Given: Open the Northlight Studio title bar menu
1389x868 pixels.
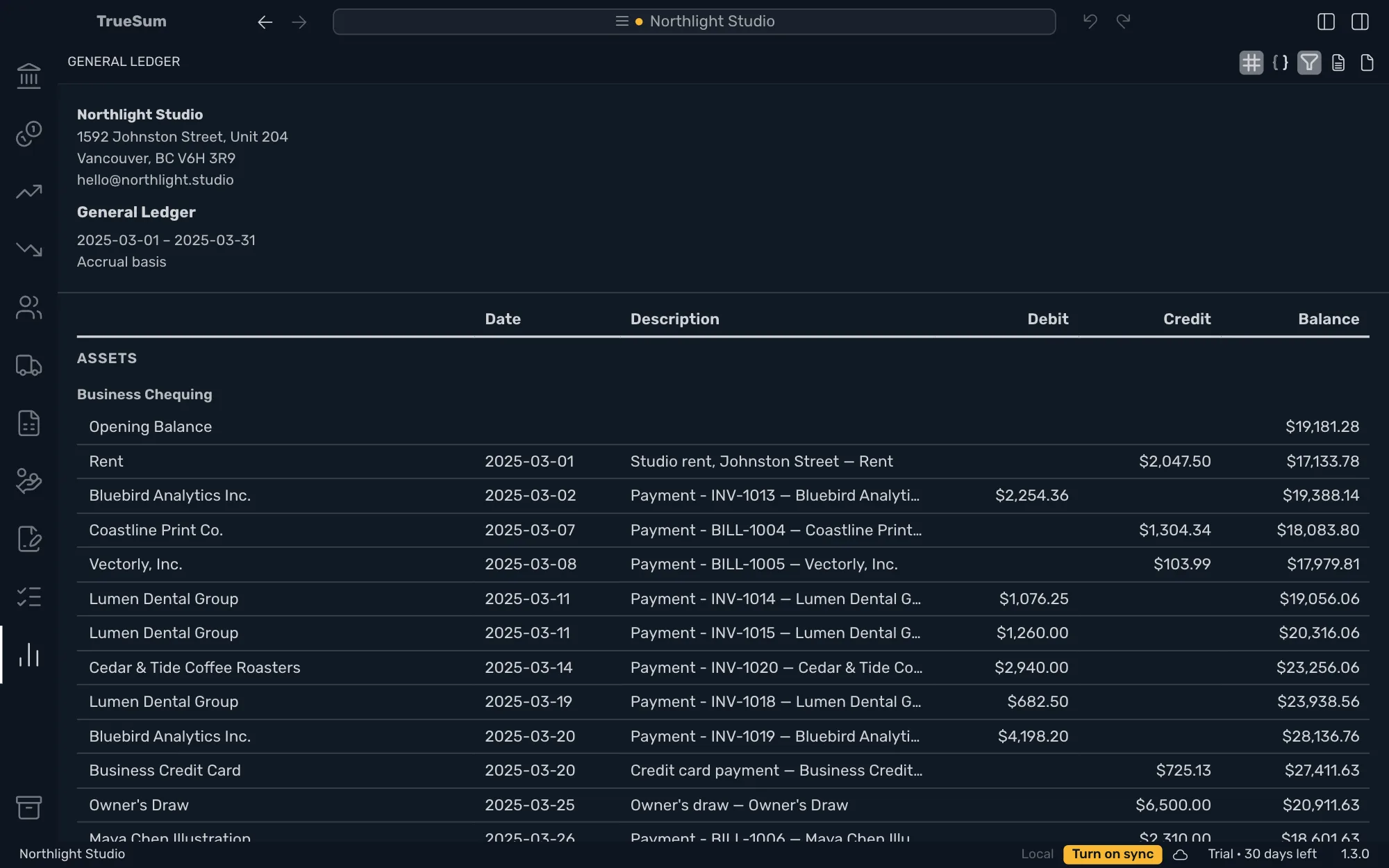Looking at the screenshot, I should point(694,22).
